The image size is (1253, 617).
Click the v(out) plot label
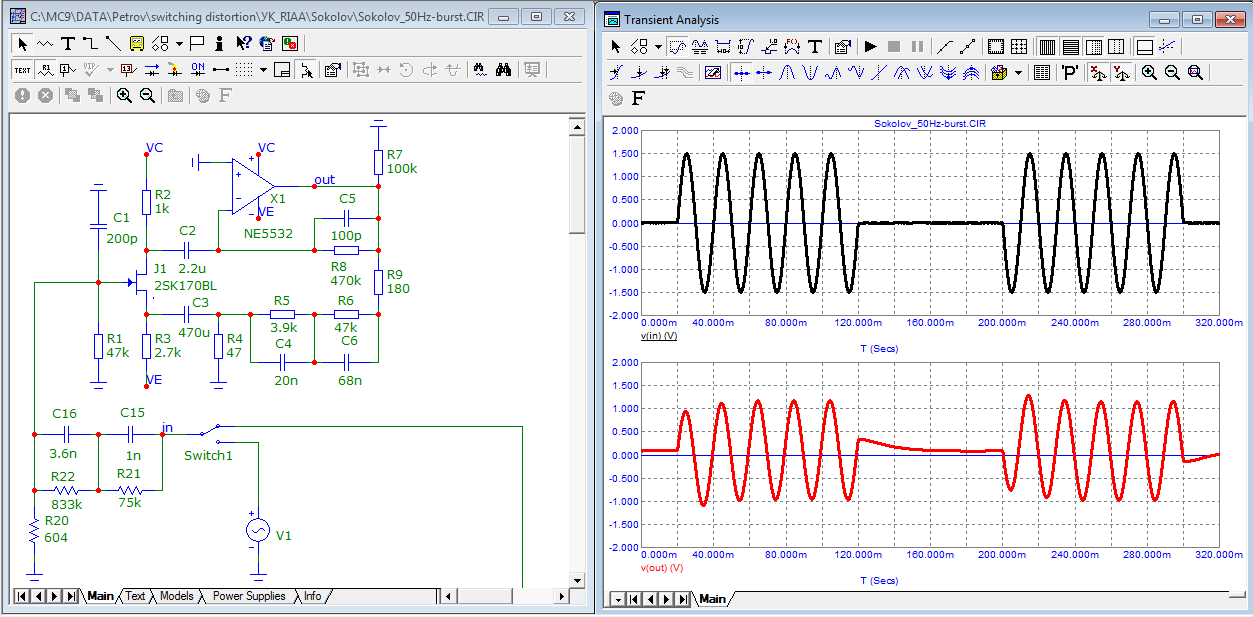(661, 567)
